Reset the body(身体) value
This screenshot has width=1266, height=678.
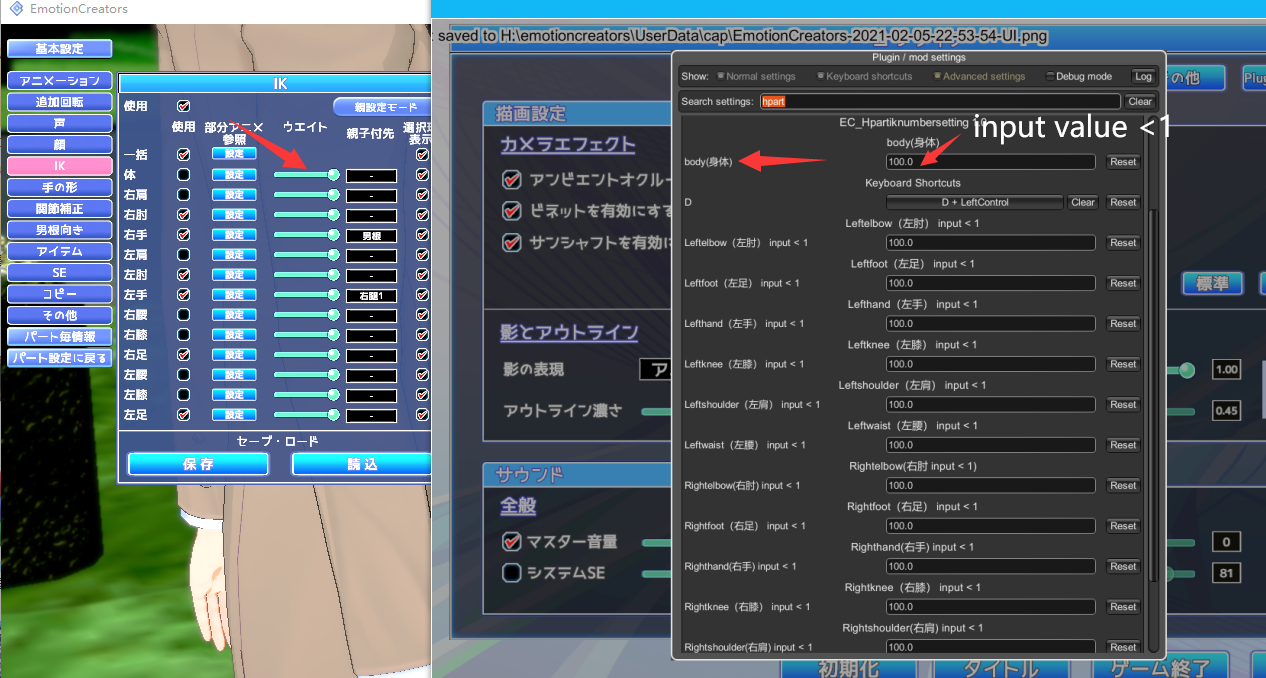pyautogui.click(x=1123, y=162)
